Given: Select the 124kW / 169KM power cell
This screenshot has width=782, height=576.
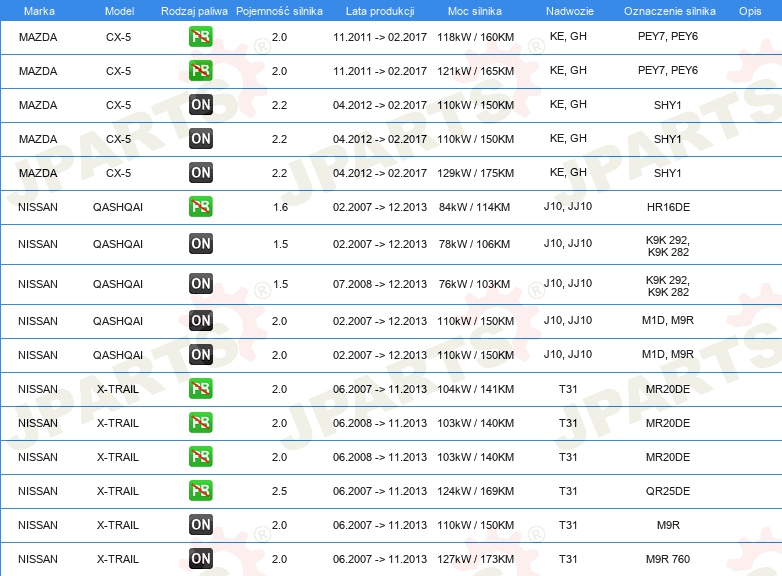Looking at the screenshot, I should coord(475,491).
